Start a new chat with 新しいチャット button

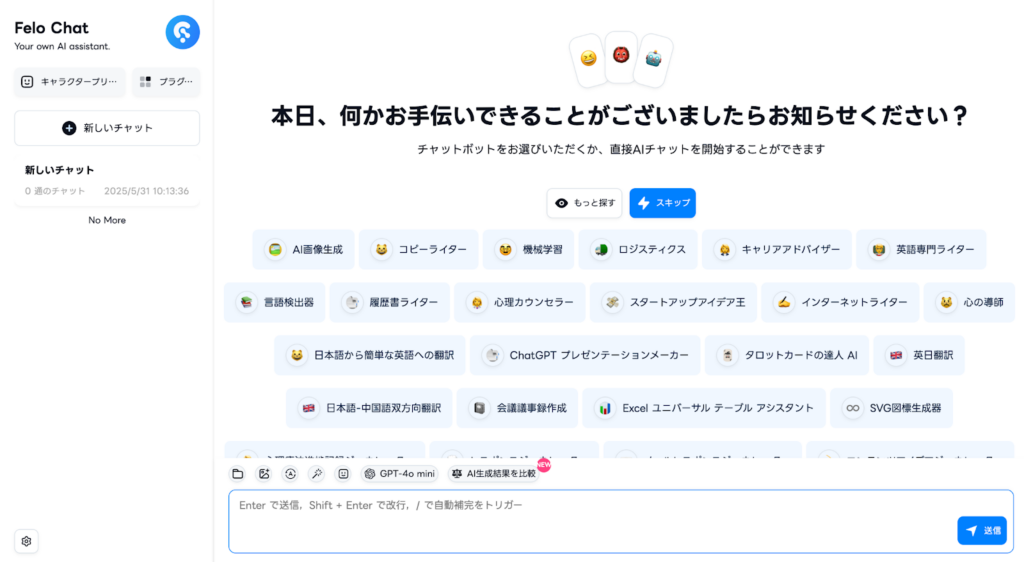[x=107, y=128]
